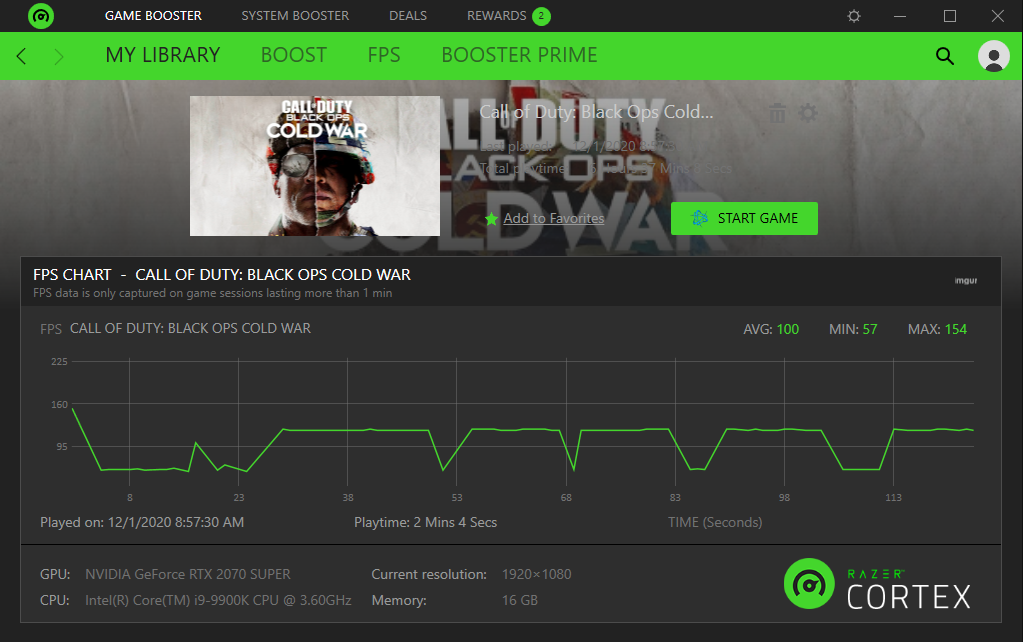Click 'Playtime: 2 Mins 4 Secs'
The image size is (1023, 642).
point(425,523)
